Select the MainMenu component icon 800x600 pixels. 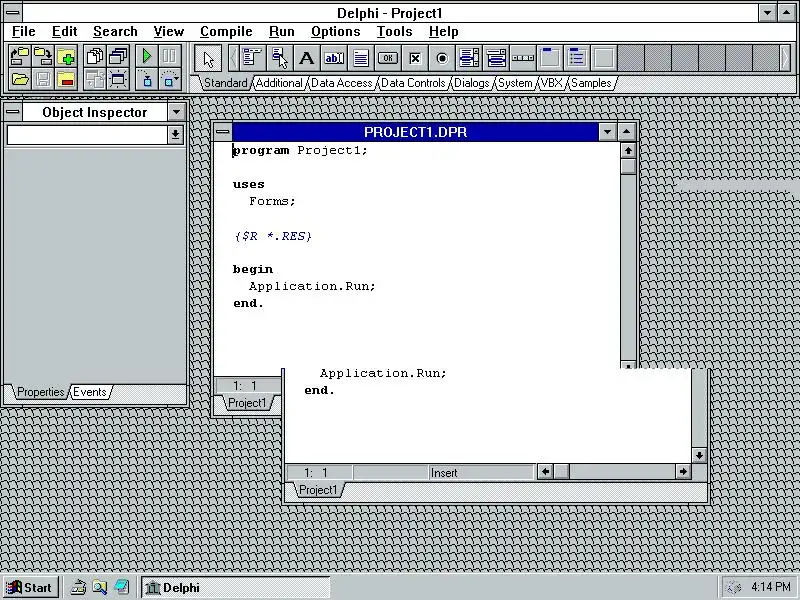click(252, 58)
